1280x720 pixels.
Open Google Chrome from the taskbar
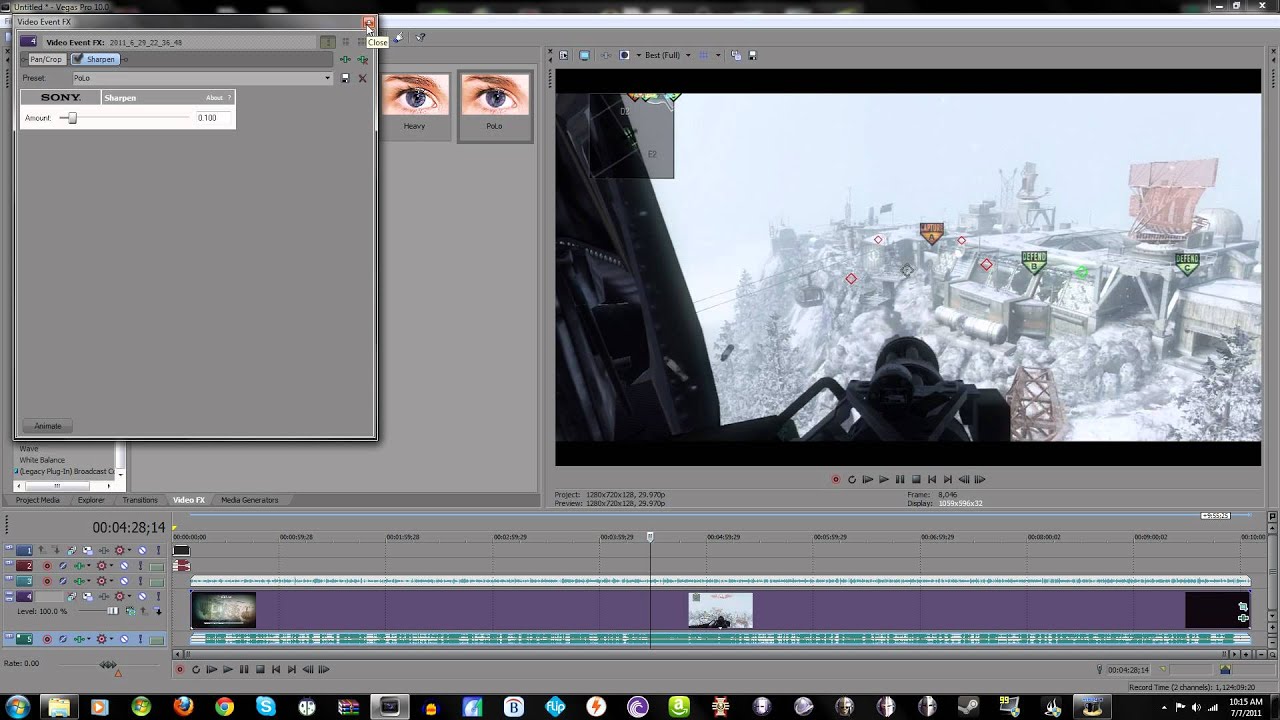click(x=224, y=707)
